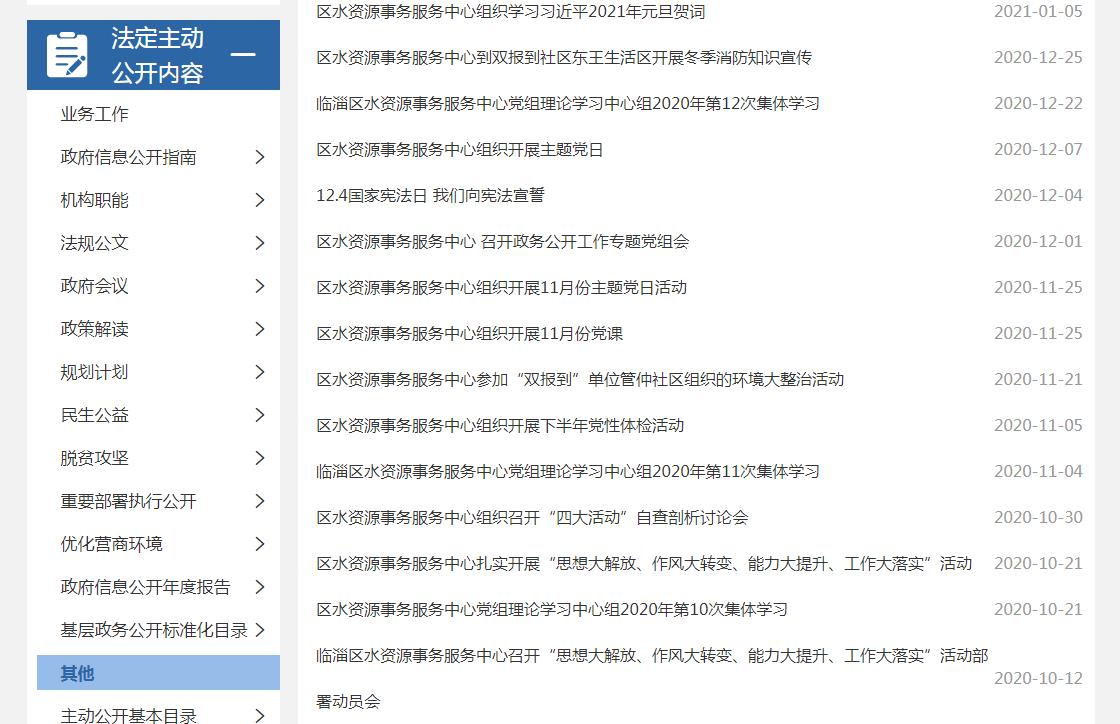Click the clipboard icon in sidebar header
1120x724 pixels.
pos(67,55)
